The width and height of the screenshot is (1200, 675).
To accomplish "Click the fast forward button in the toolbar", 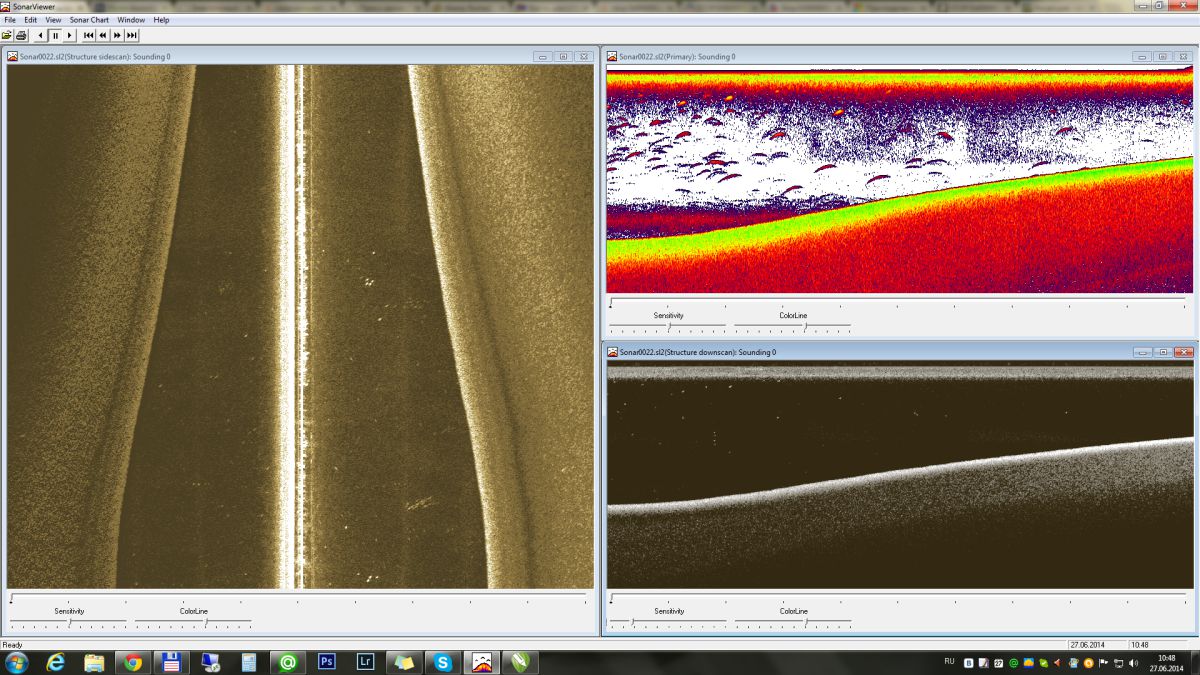I will (x=117, y=35).
